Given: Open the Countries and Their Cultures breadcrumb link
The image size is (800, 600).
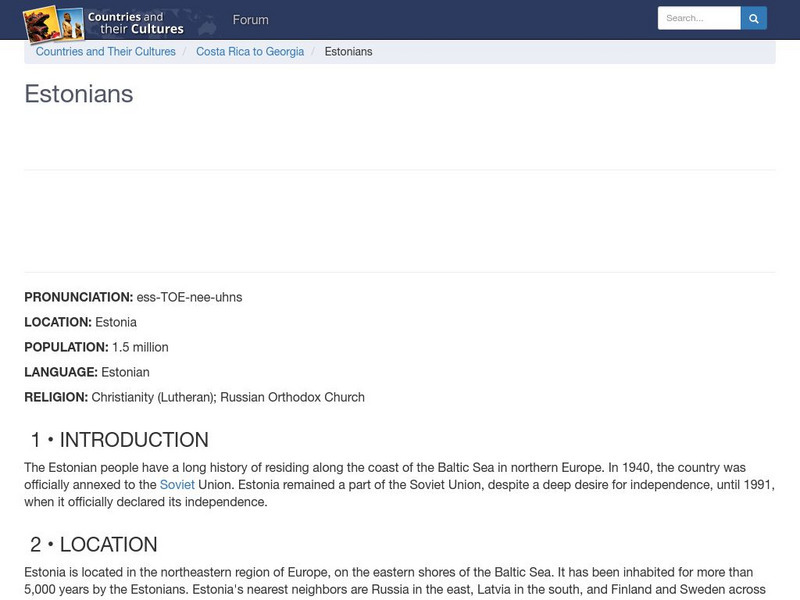Looking at the screenshot, I should pos(106,52).
